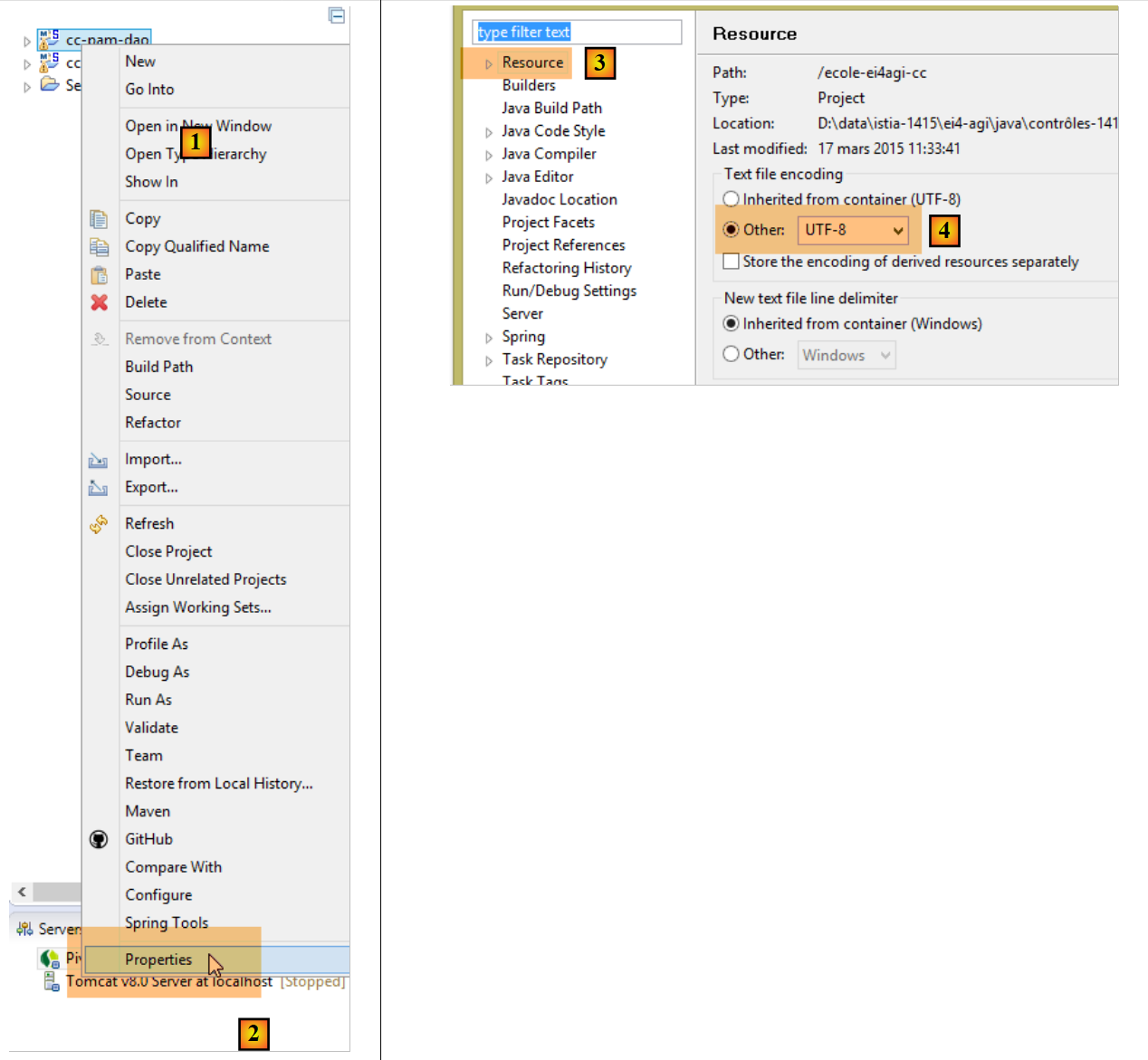The height and width of the screenshot is (1060, 1148).
Task: Select Java Build Path in properties list
Action: [x=551, y=108]
